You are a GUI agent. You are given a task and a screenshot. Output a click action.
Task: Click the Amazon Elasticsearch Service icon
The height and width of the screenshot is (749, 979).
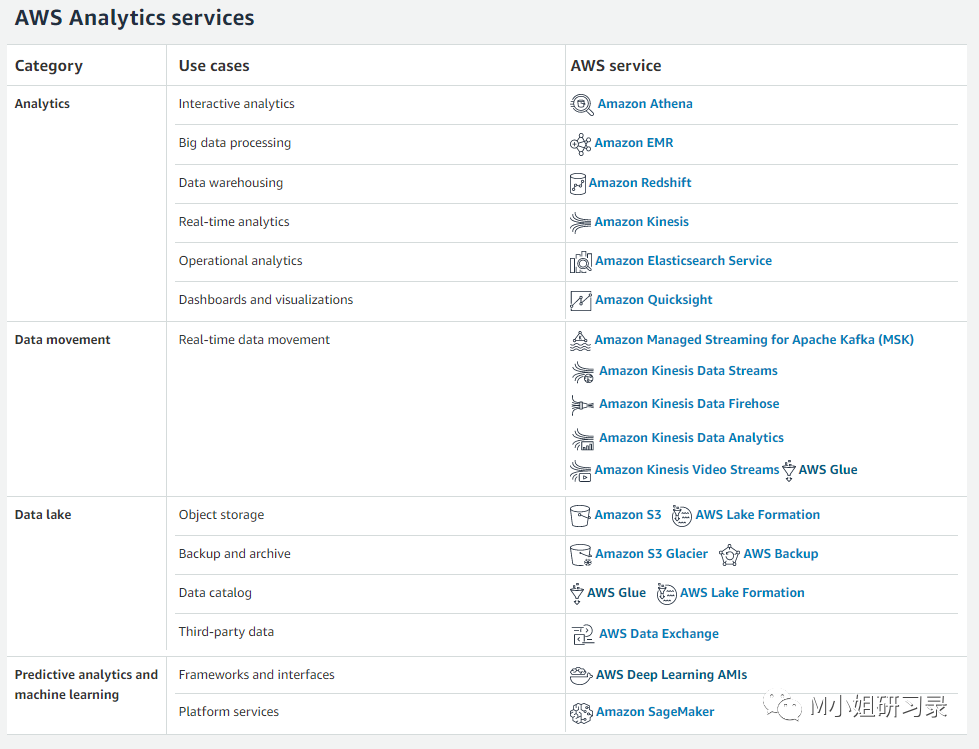click(581, 262)
